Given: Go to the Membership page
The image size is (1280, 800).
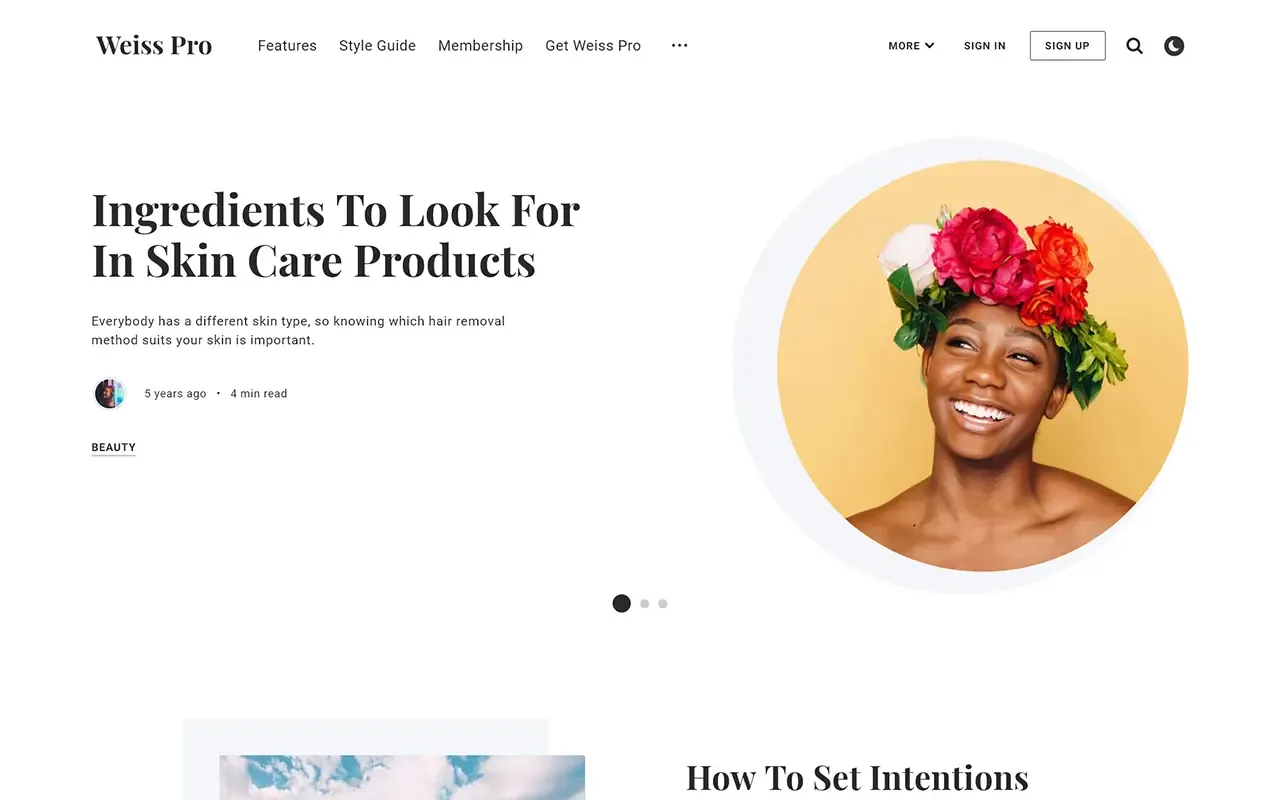Looking at the screenshot, I should coord(480,46).
